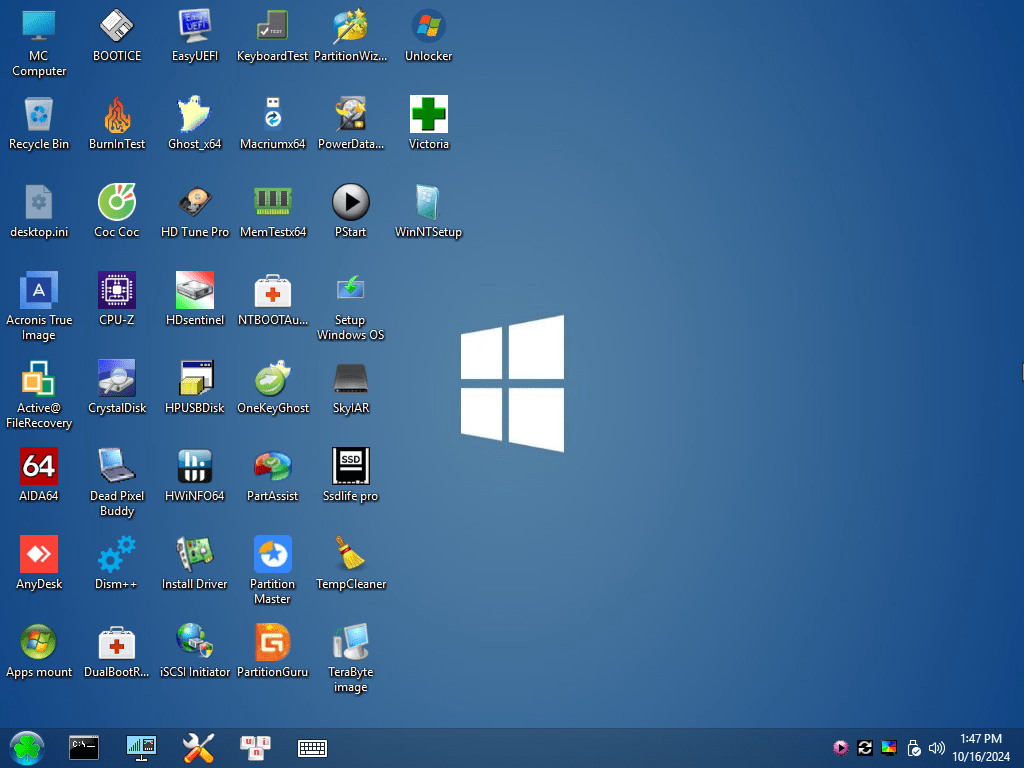The image size is (1024, 768).
Task: Open PowerData recovery icon
Action: pos(351,123)
